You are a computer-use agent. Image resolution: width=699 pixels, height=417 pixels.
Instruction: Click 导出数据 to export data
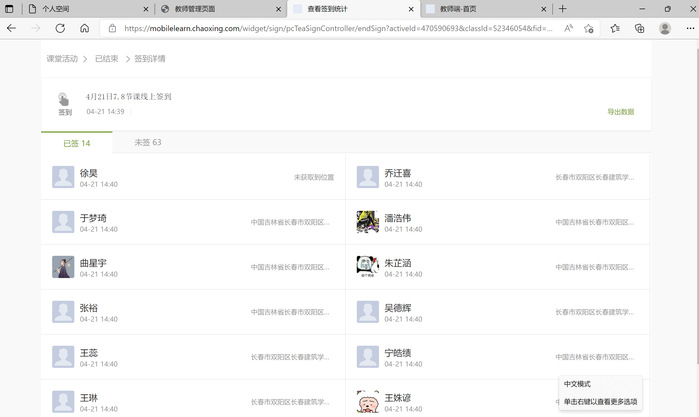coord(620,112)
